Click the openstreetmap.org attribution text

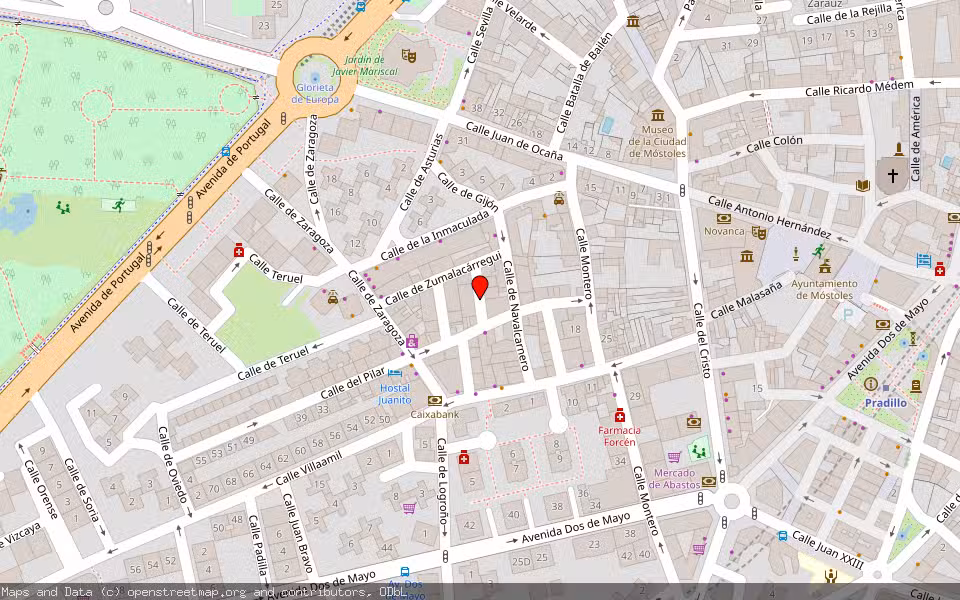tap(186, 592)
